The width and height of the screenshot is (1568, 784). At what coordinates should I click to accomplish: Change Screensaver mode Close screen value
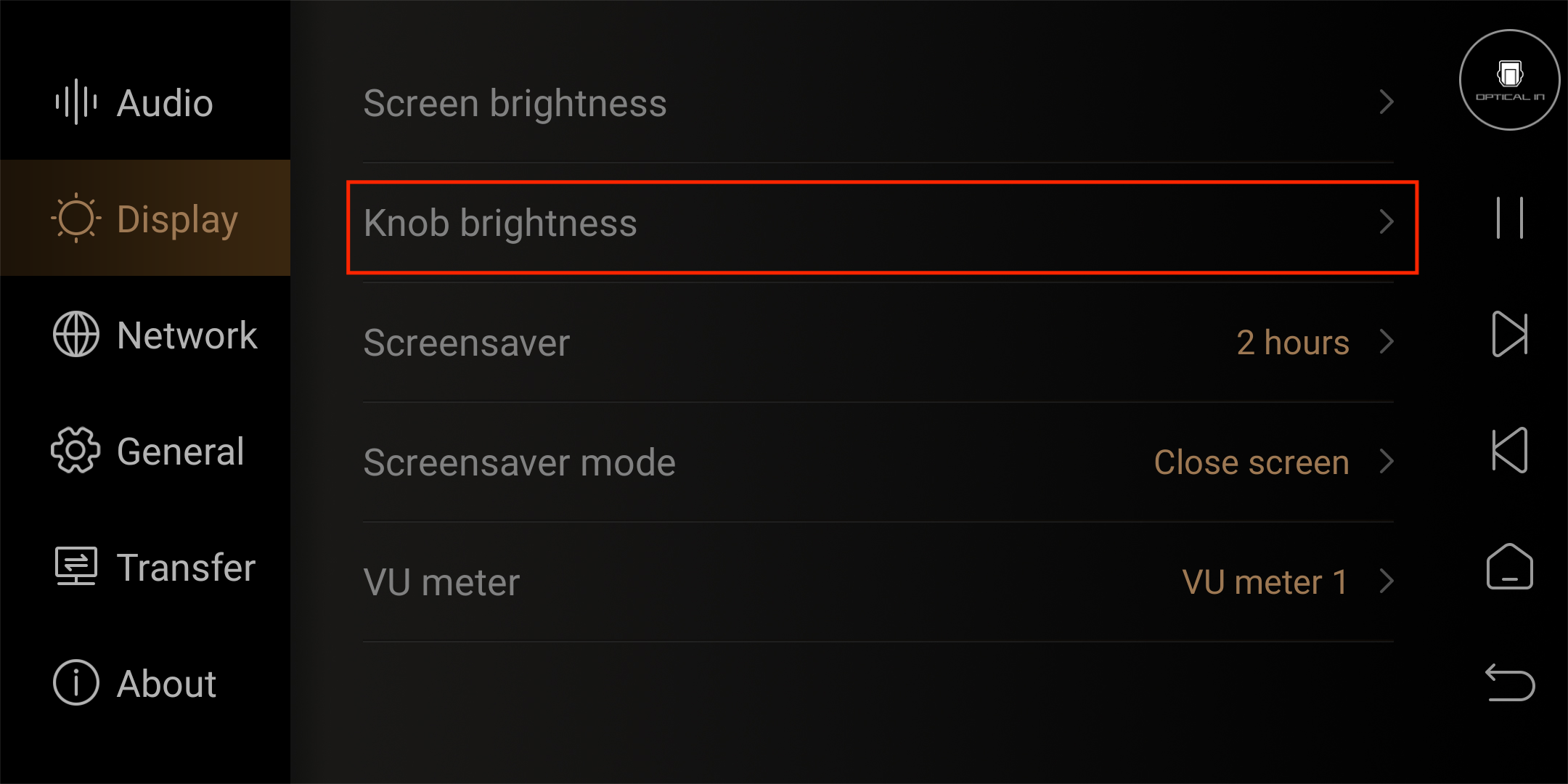(1251, 462)
